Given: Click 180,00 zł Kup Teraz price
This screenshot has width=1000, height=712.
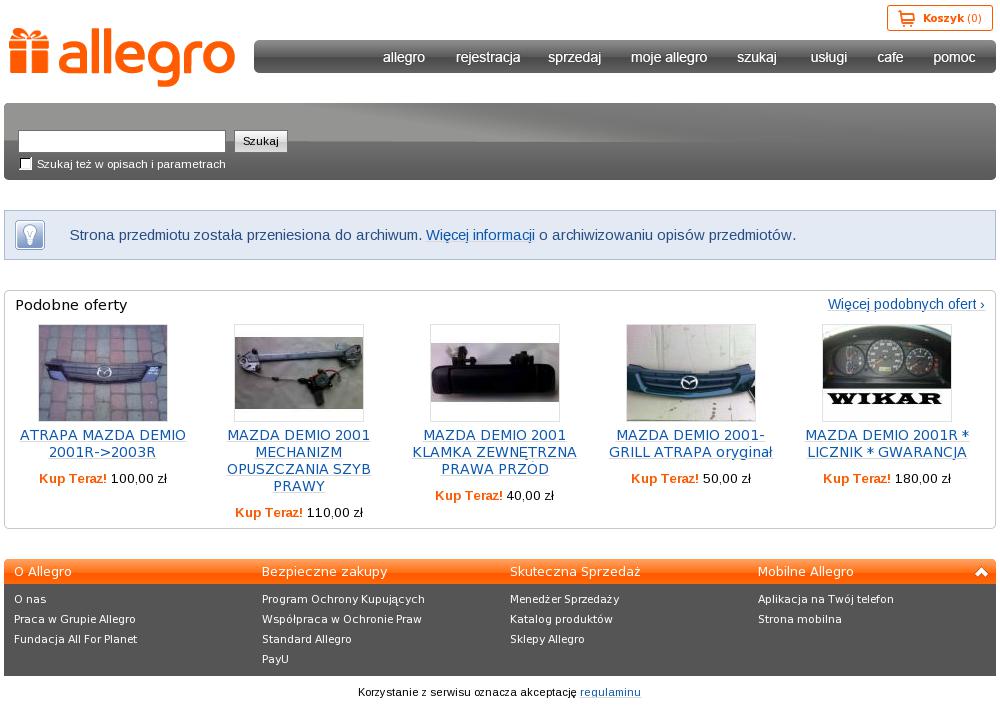Looking at the screenshot, I should pos(886,478).
